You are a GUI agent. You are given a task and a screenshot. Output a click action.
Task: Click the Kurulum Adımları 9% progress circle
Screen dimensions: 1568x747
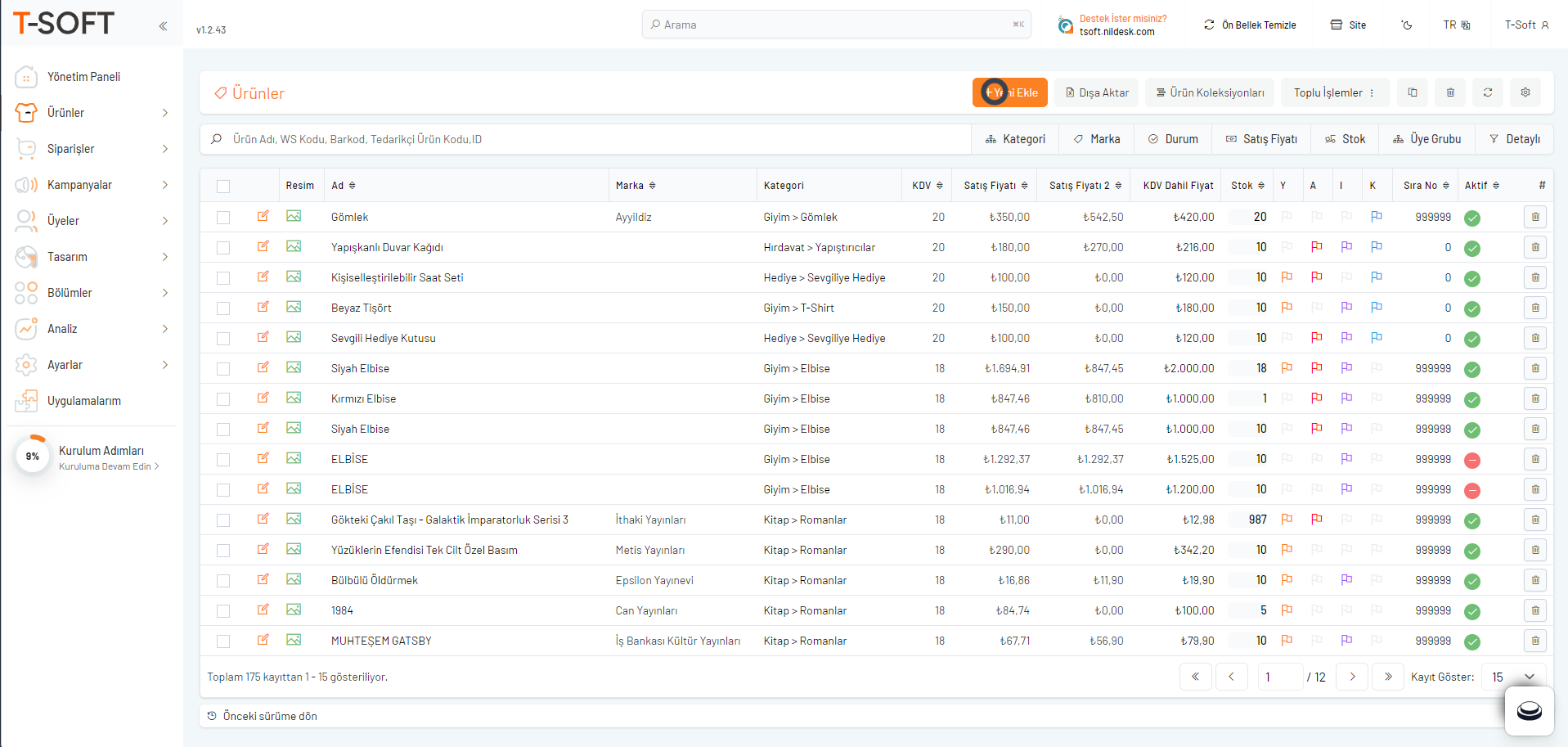(33, 457)
